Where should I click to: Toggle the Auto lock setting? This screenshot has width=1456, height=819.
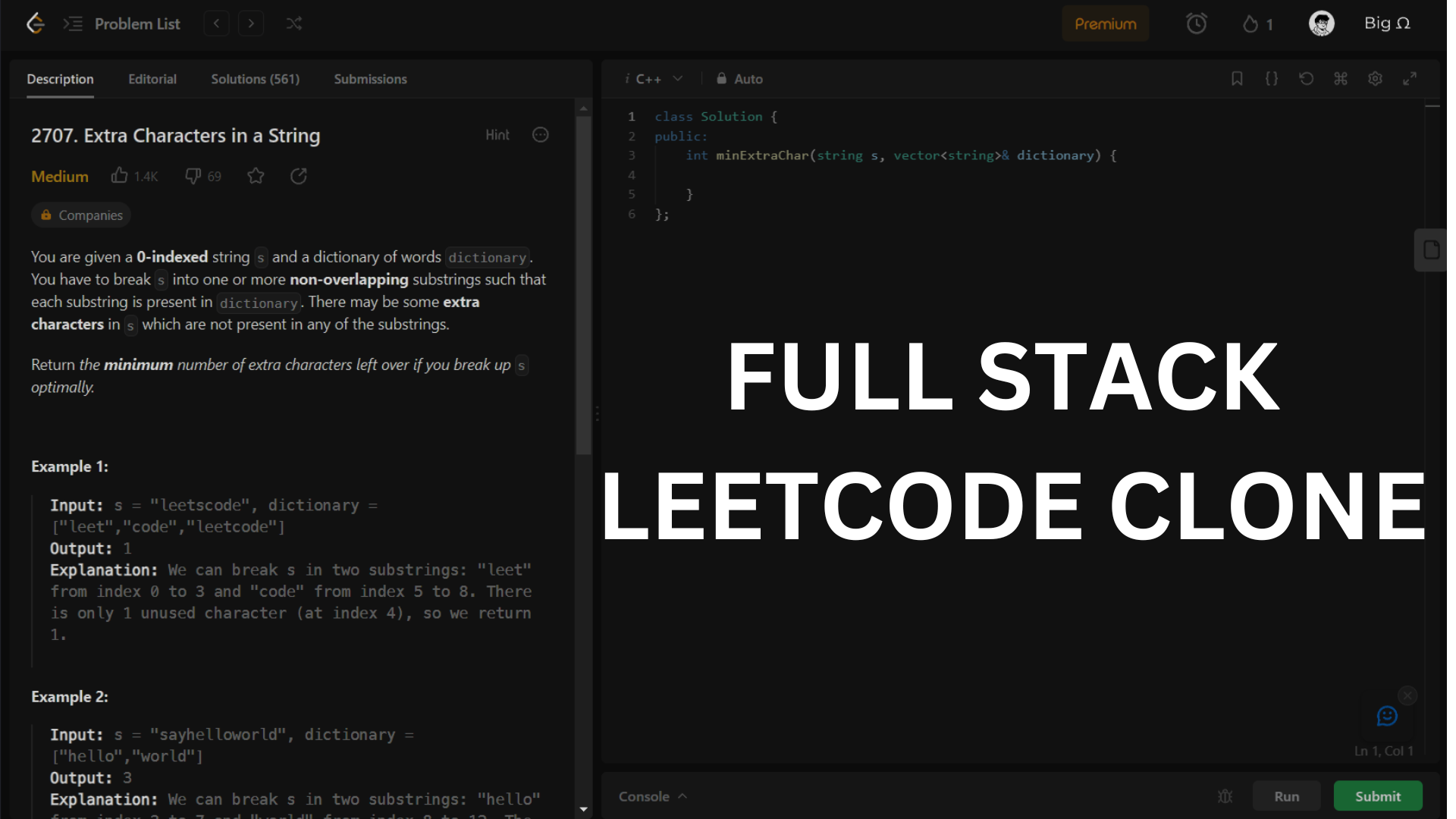point(740,79)
